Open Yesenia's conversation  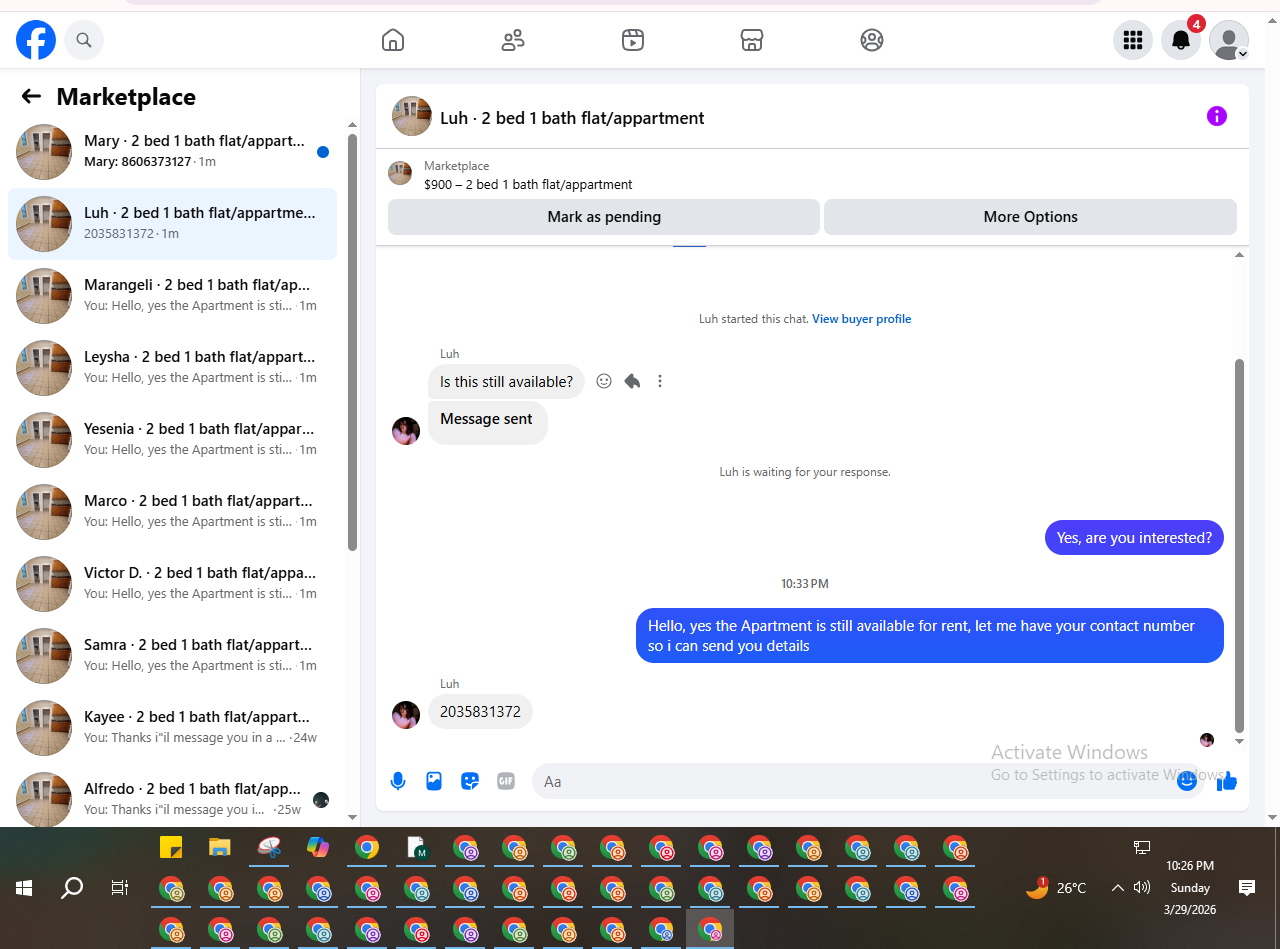[x=172, y=440]
